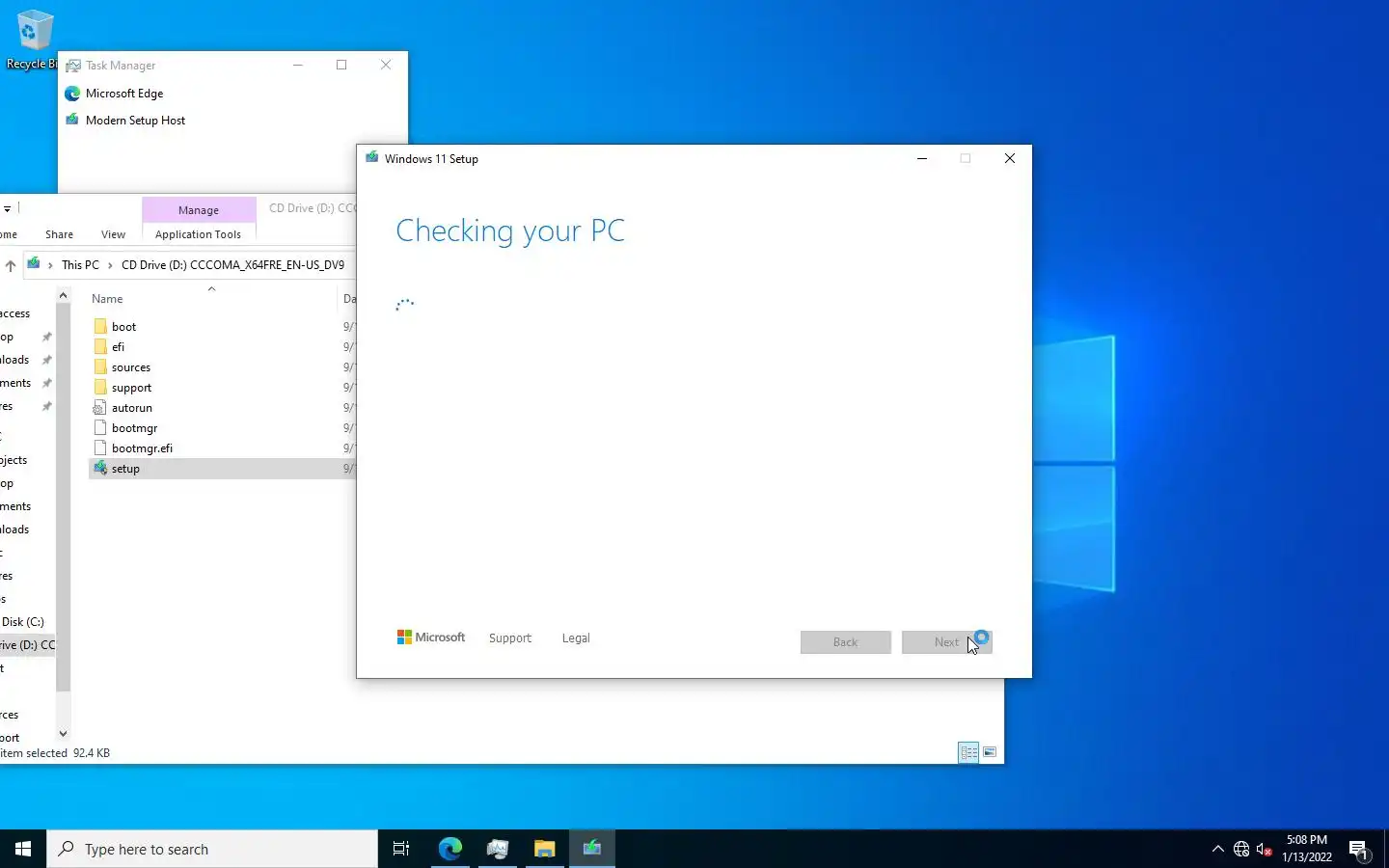Open the Manage ribbon tab
Image resolution: width=1389 pixels, height=868 pixels.
199,210
